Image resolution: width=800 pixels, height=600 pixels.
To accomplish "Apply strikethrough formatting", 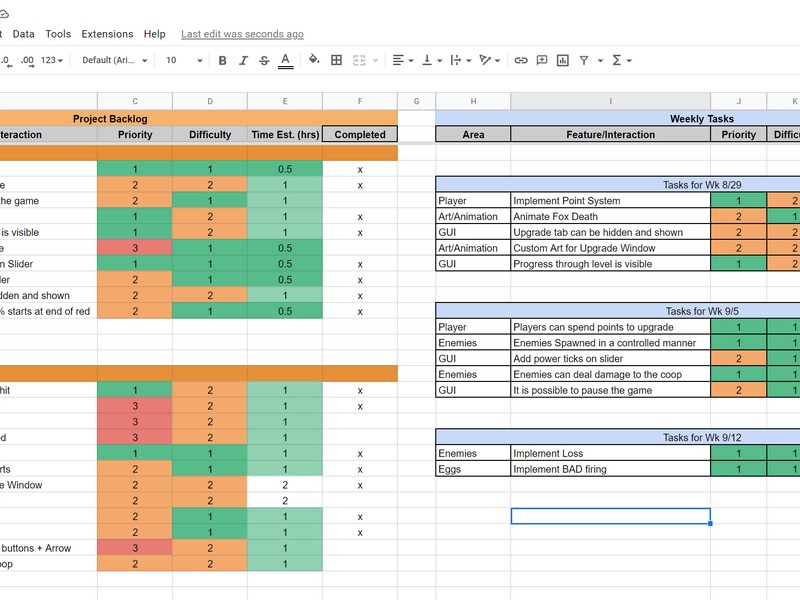I will coord(264,61).
